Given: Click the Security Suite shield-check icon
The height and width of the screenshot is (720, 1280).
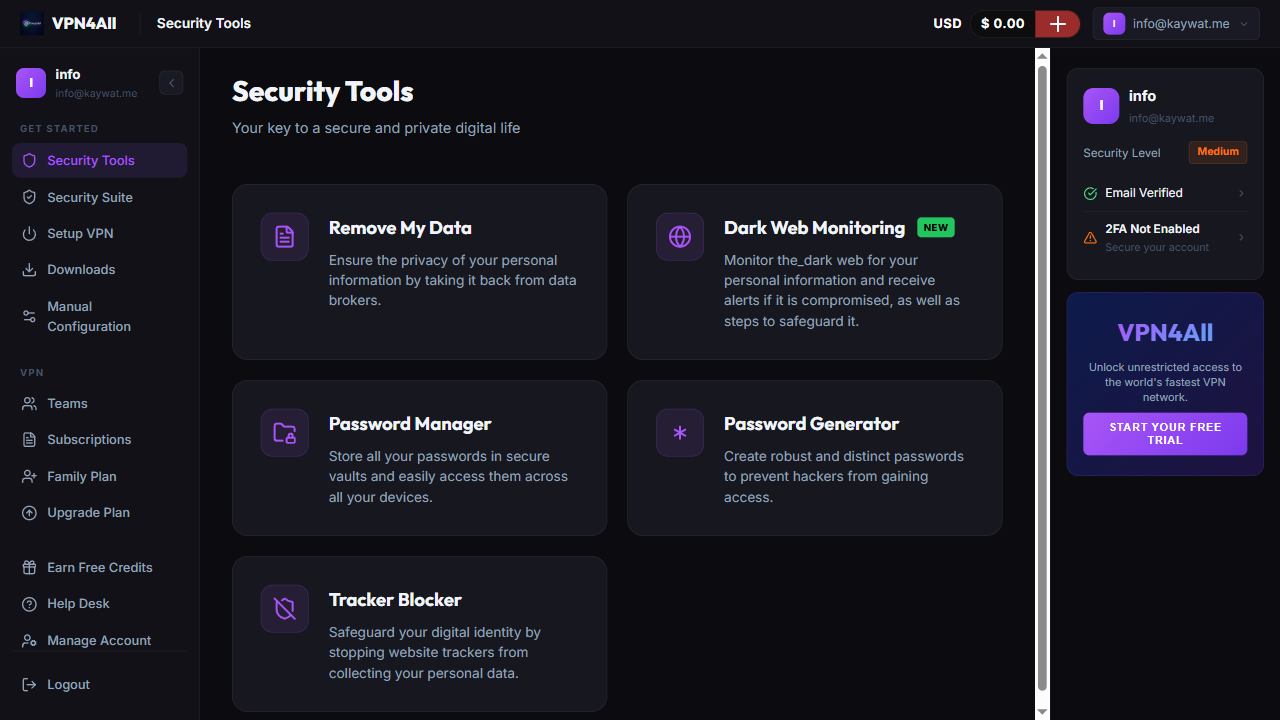Looking at the screenshot, I should click(x=29, y=197).
